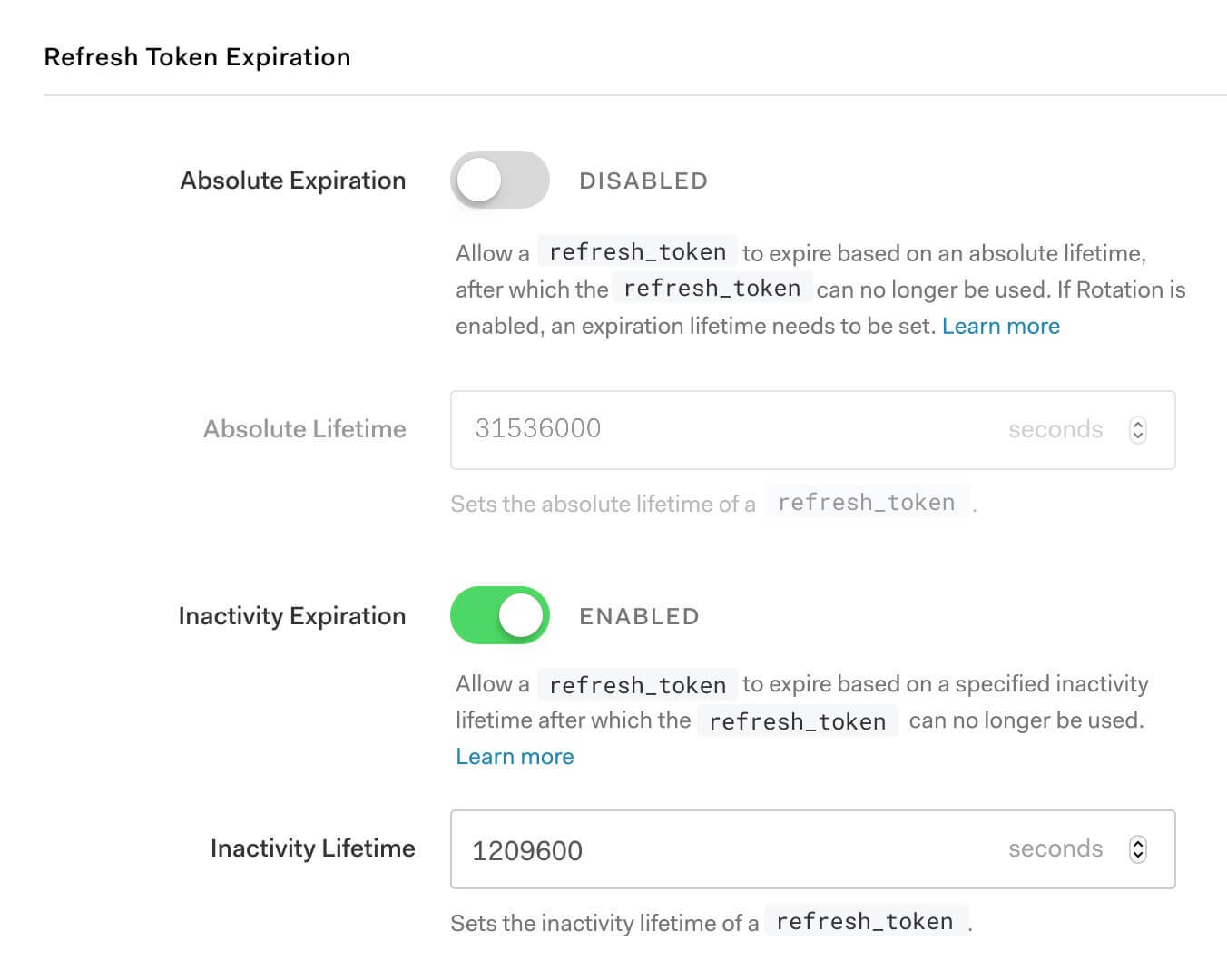This screenshot has height=980, width=1227.
Task: Click the Refresh Token Expiration heading
Action: point(197,56)
